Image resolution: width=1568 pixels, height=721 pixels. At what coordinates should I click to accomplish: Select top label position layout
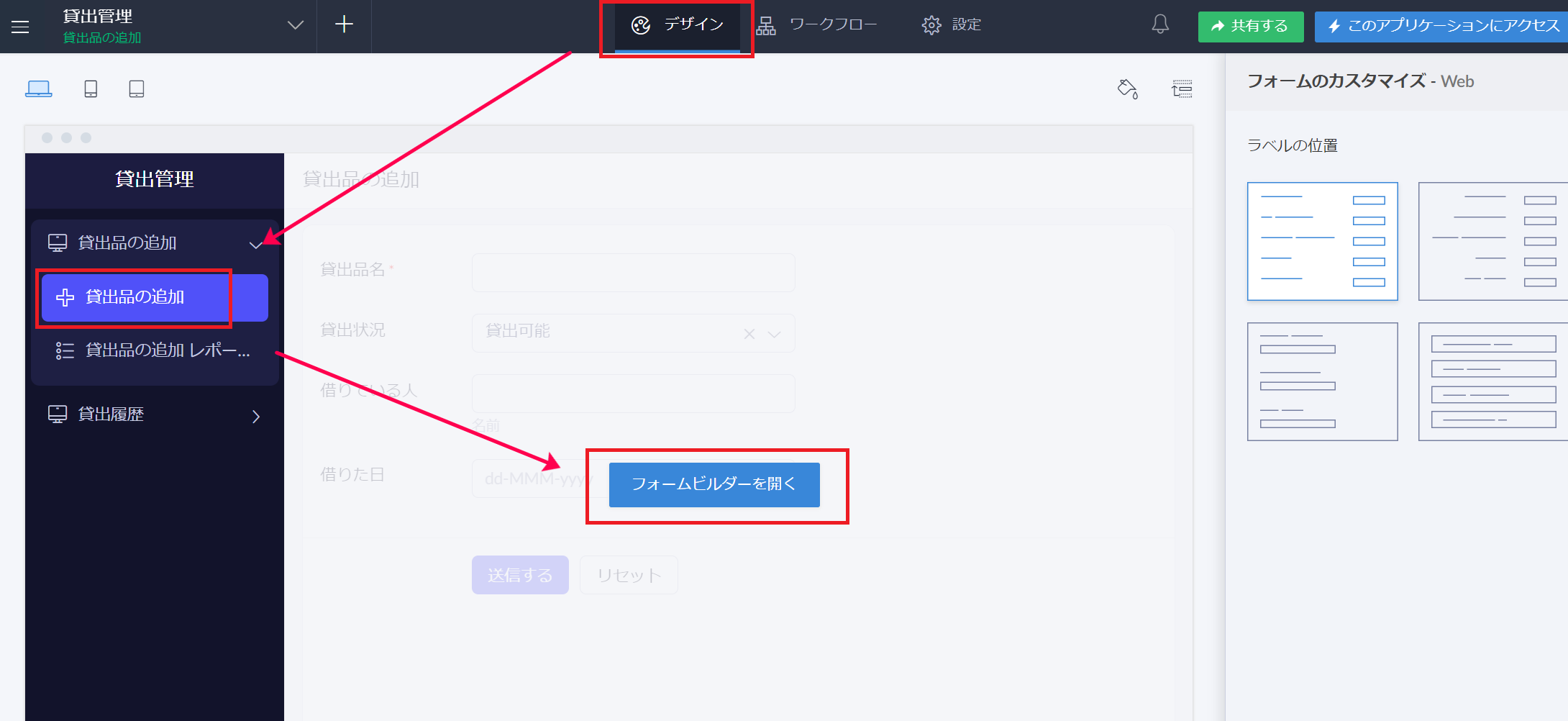pos(1322,381)
